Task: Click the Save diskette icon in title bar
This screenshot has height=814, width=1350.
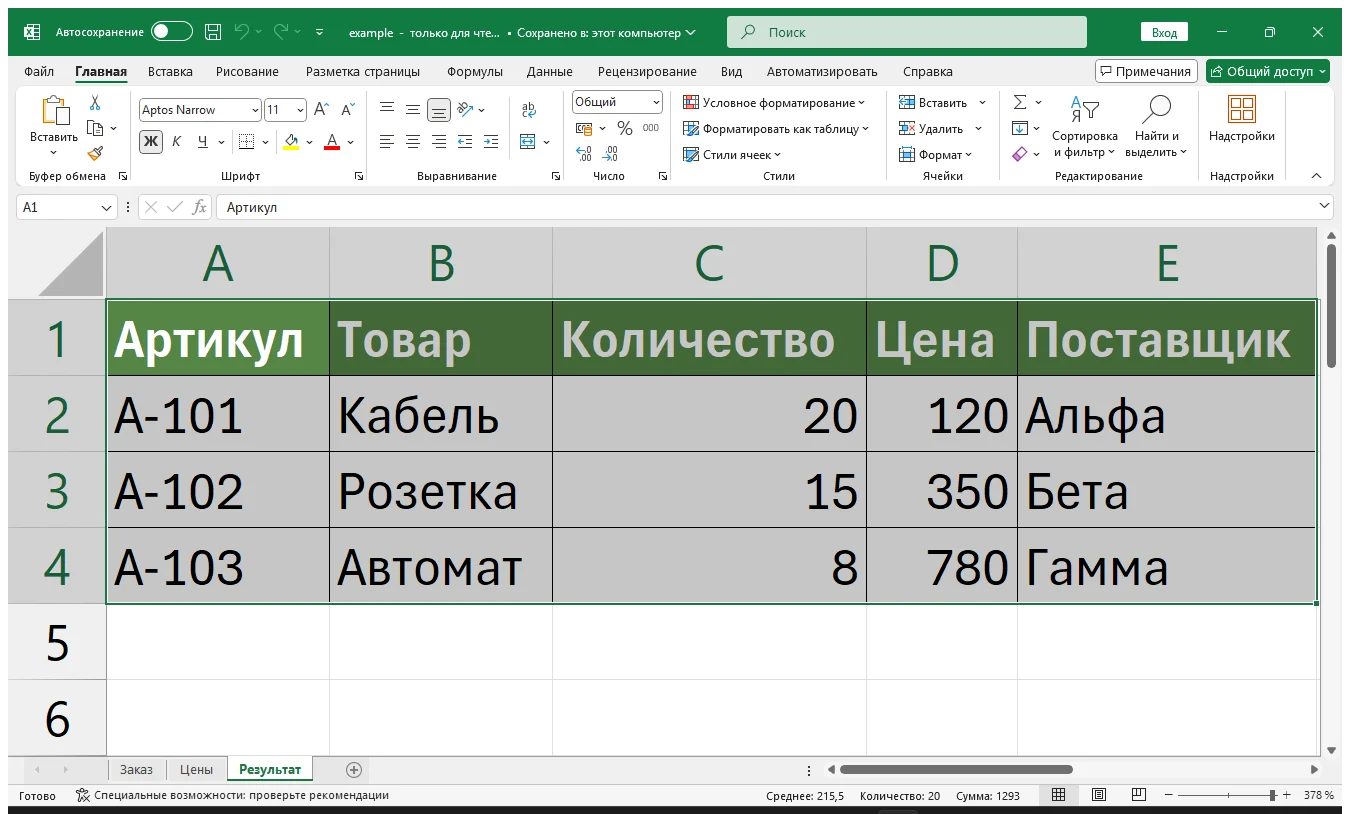Action: tap(213, 32)
